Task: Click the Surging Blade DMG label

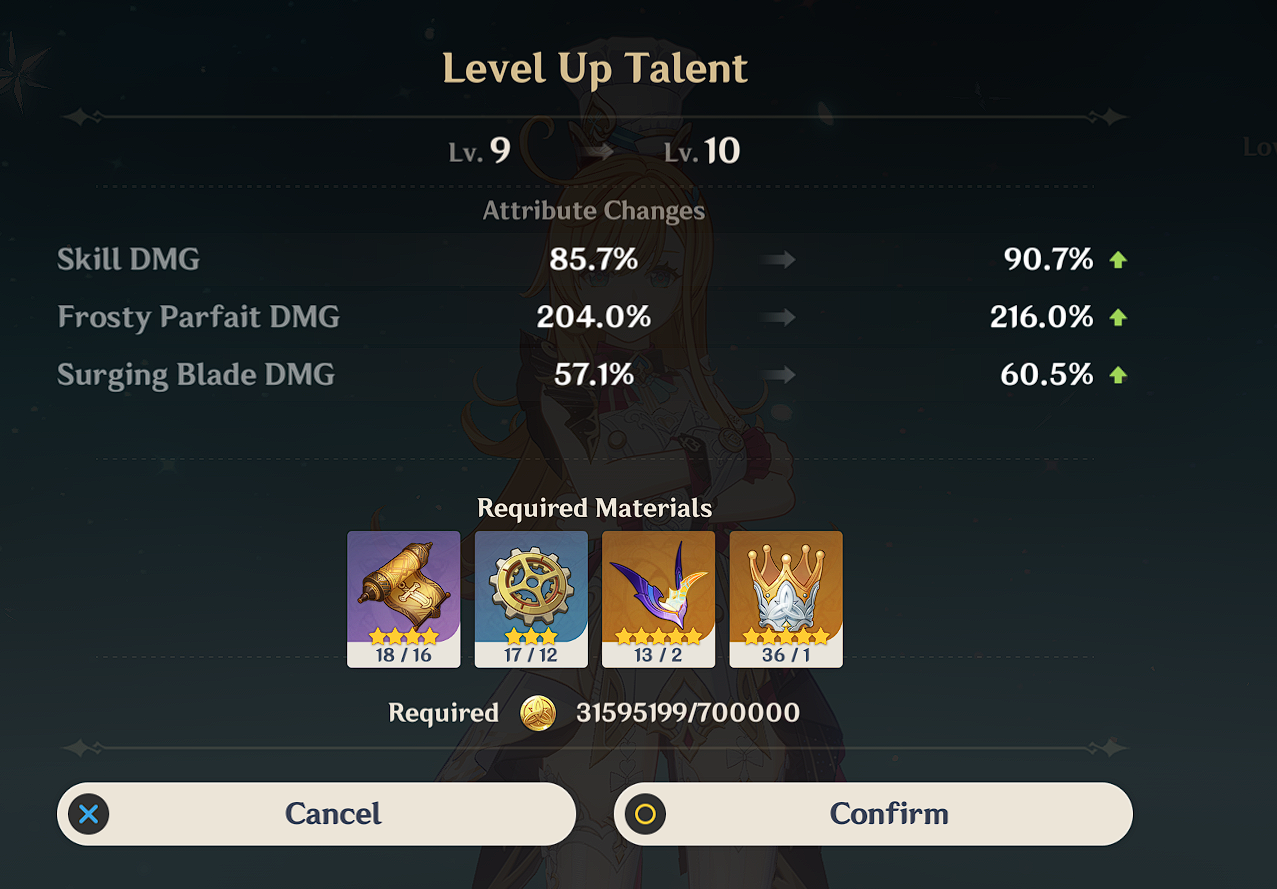Action: (196, 375)
